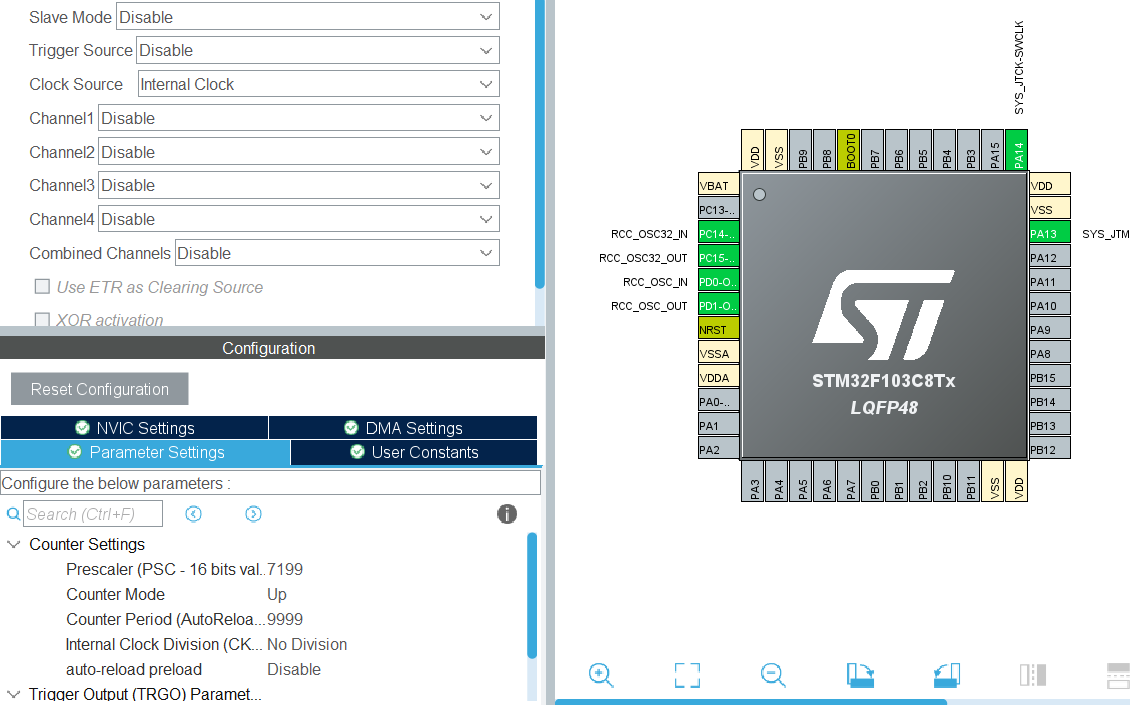Select pin PB15 on the chip

tap(1049, 378)
